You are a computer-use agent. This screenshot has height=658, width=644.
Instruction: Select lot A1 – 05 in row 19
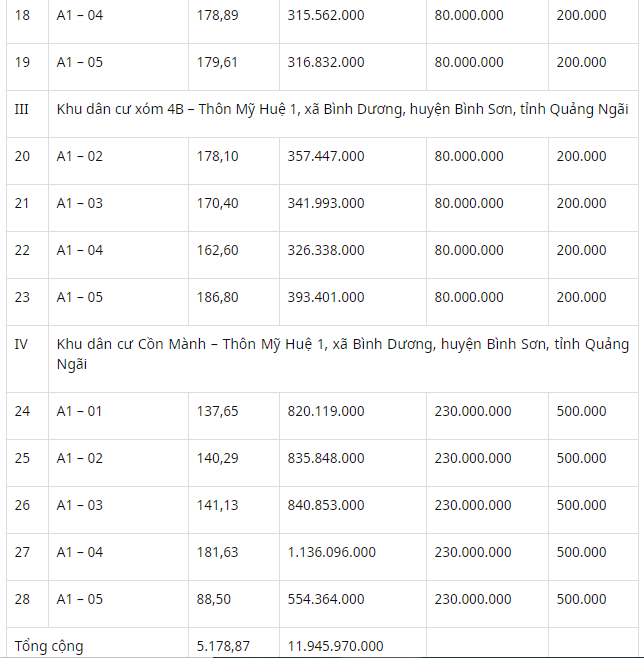[80, 63]
